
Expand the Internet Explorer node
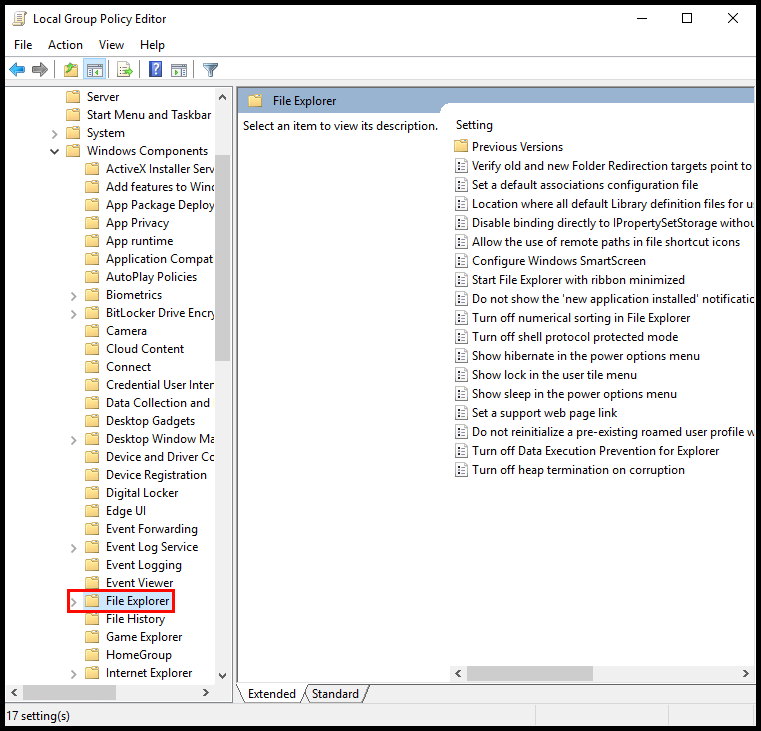point(73,674)
